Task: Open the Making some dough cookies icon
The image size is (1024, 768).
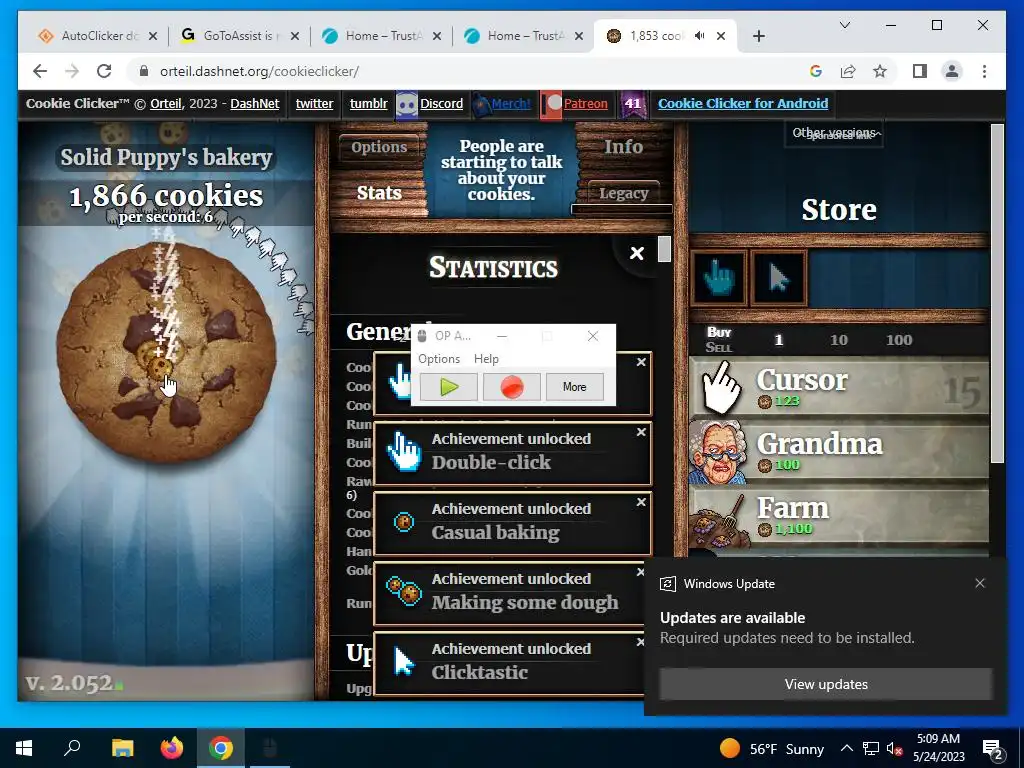Action: click(404, 592)
